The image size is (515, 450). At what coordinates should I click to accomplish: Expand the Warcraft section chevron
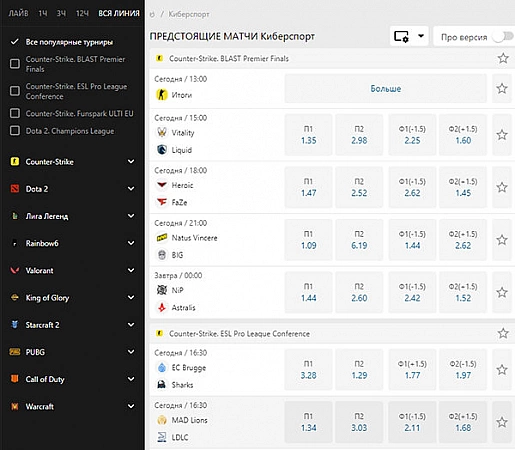pos(131,406)
